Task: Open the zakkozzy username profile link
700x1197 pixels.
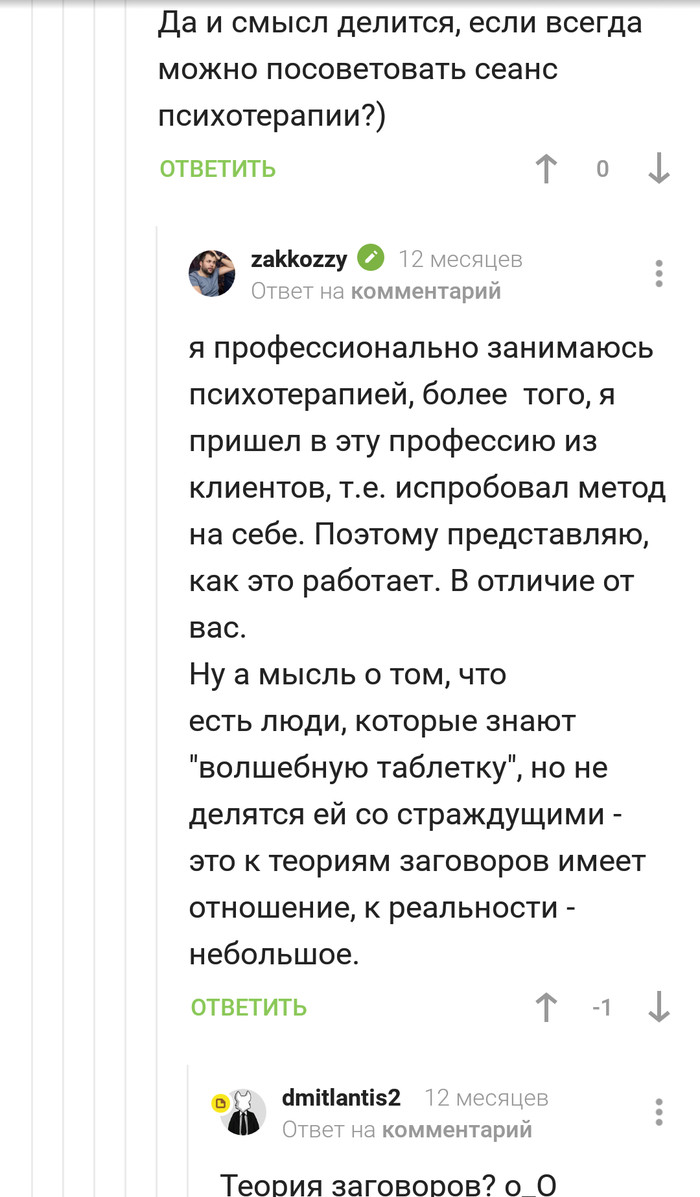Action: [x=299, y=259]
